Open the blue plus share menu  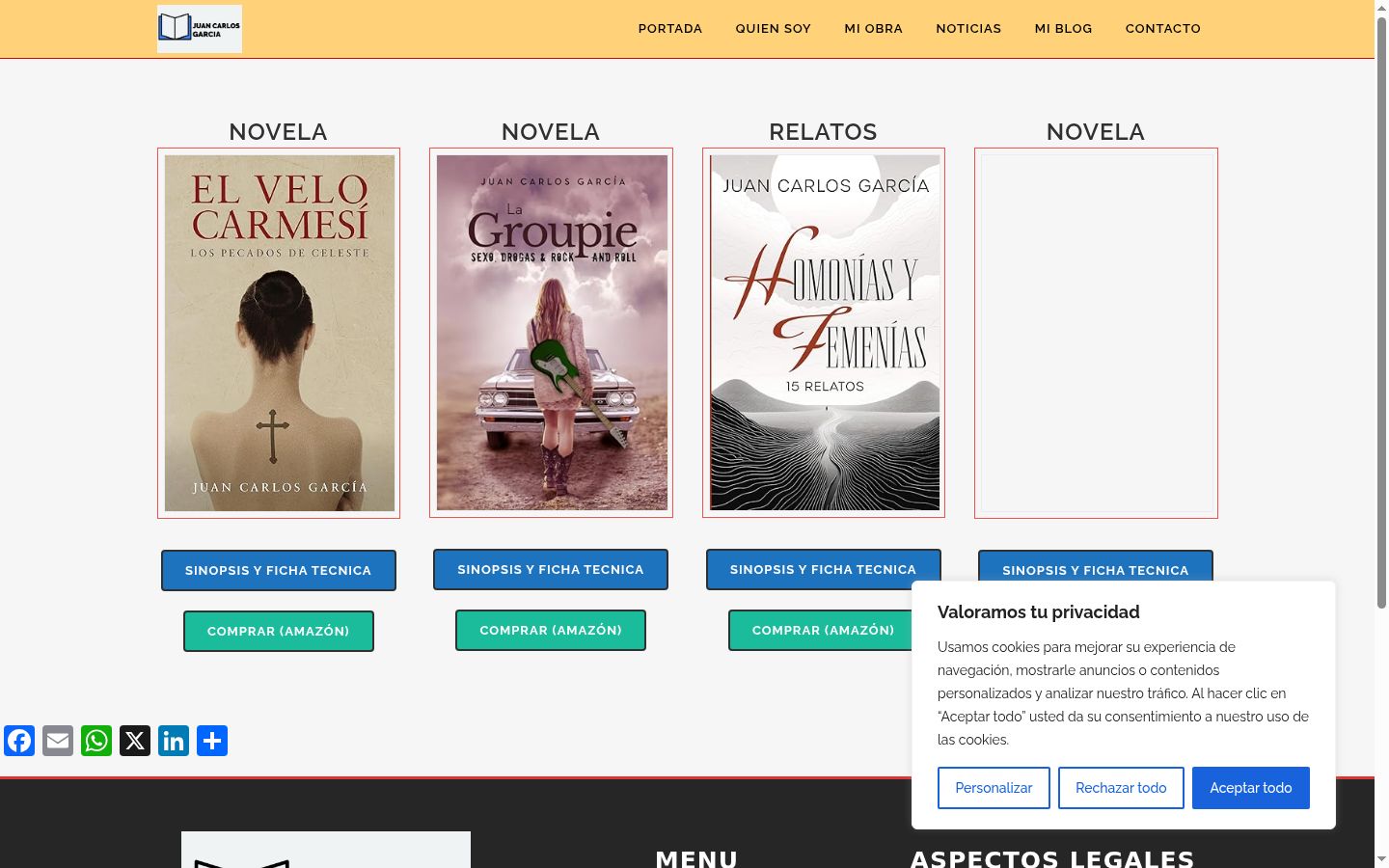coord(212,741)
